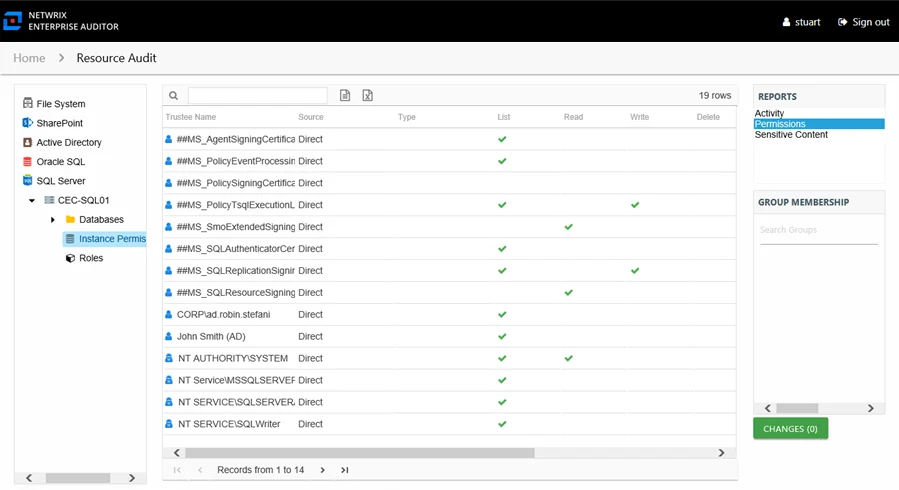Click the SharePoint icon in the tree
899x490 pixels.
click(x=28, y=123)
